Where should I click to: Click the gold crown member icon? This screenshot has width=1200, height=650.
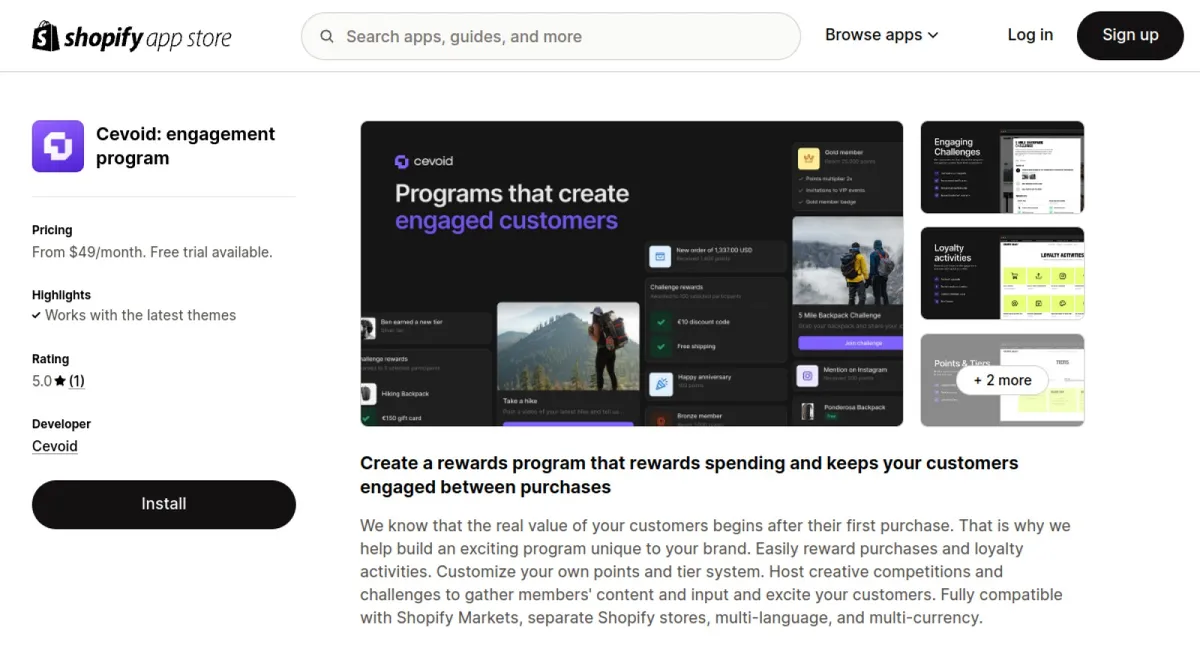pyautogui.click(x=808, y=157)
